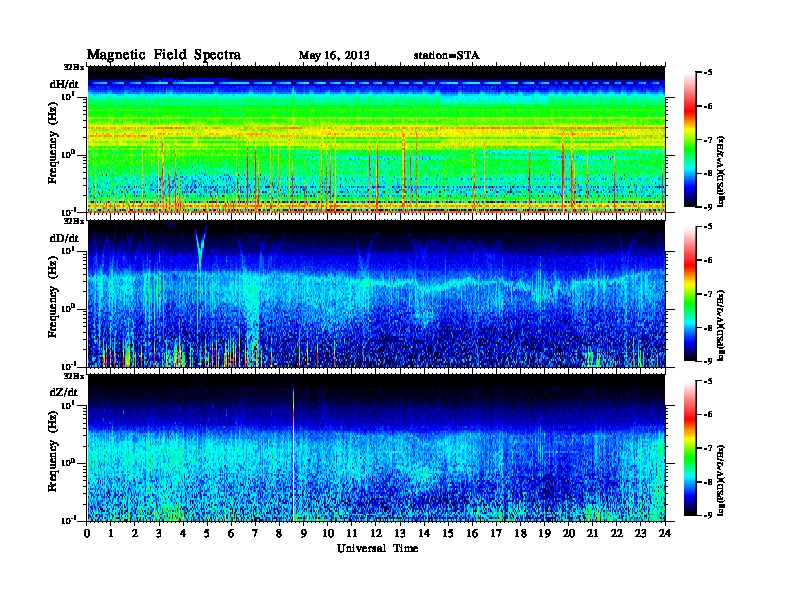
Task: Click the dashed cyan line in dH/dt panel
Action: click(376, 83)
